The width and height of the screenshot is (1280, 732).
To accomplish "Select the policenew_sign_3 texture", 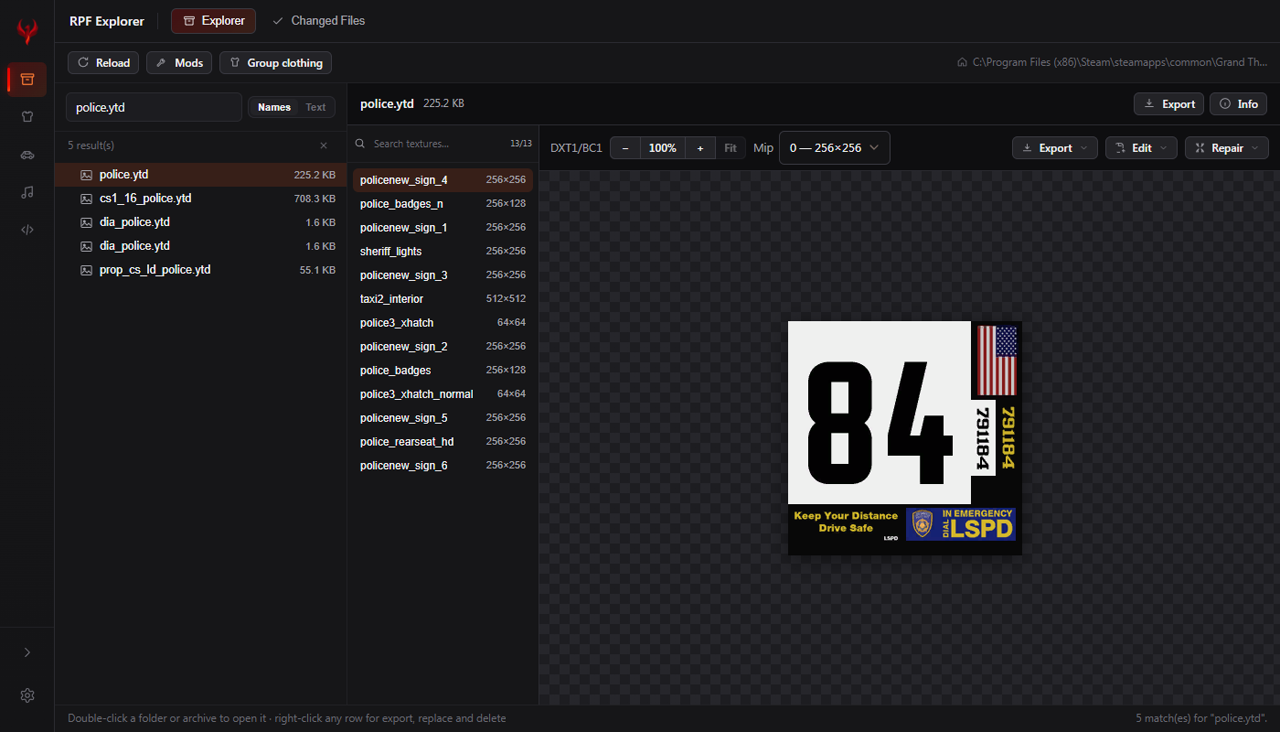I will pyautogui.click(x=442, y=275).
